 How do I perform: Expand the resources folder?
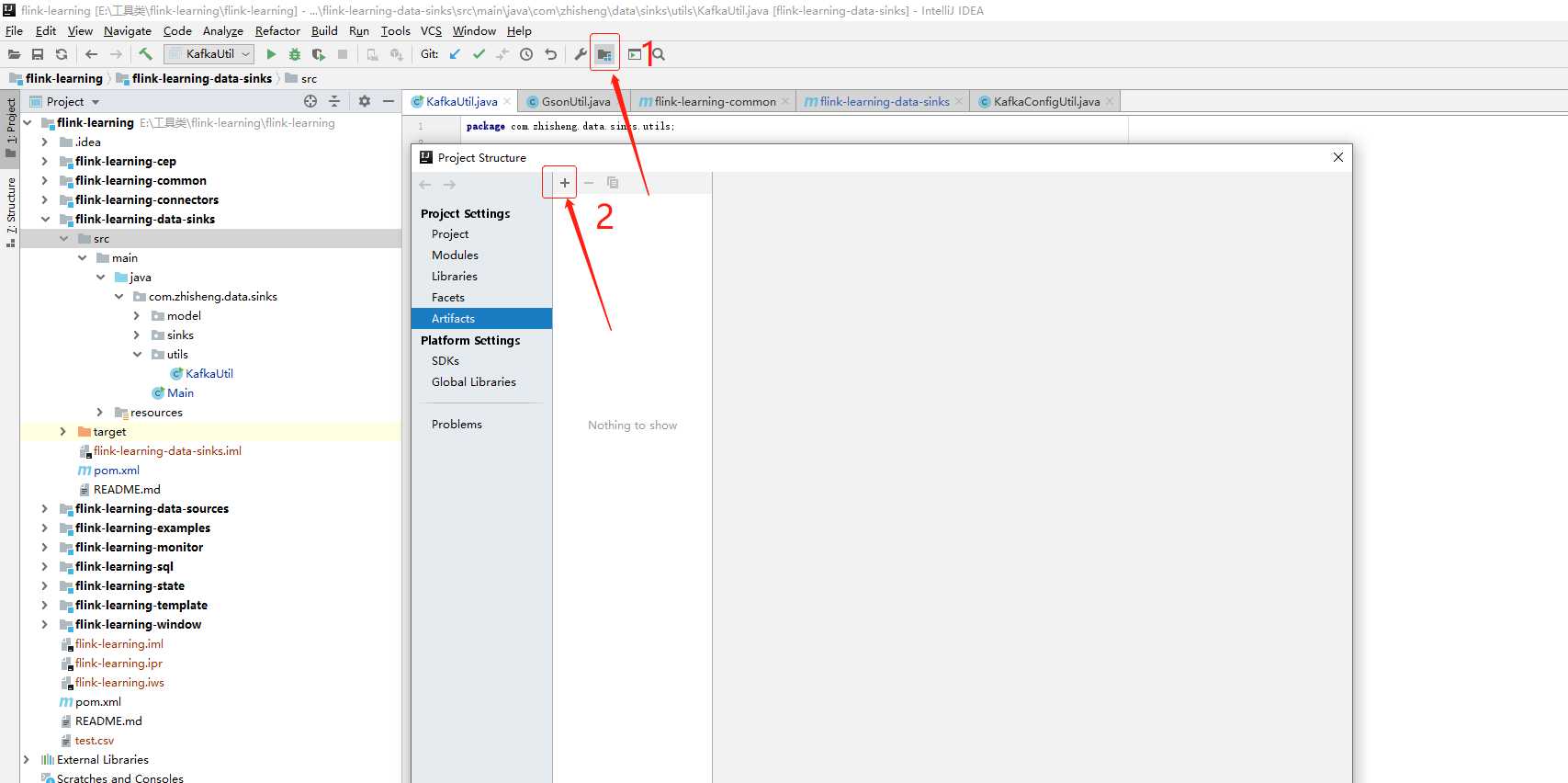(x=100, y=412)
